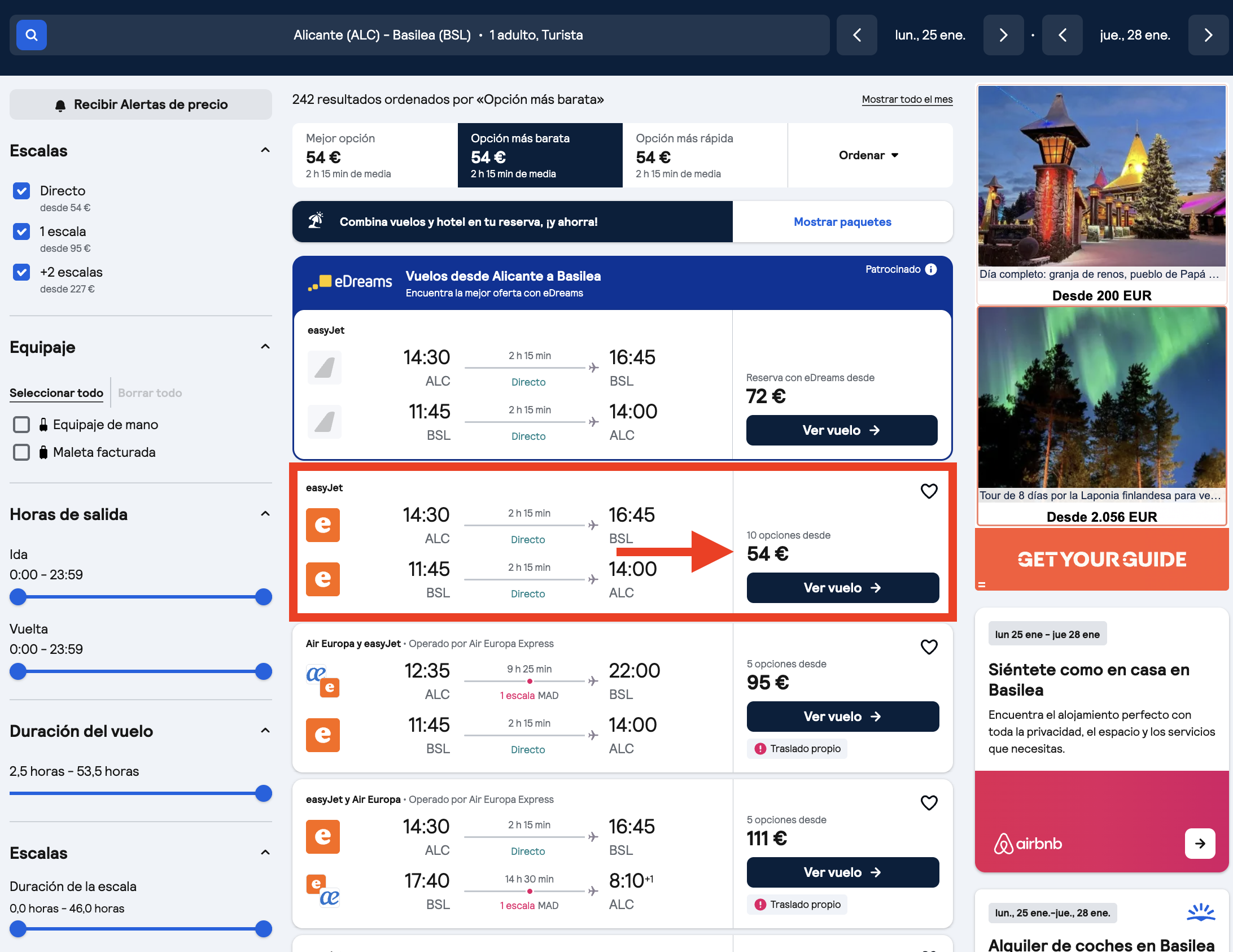The width and height of the screenshot is (1233, 952).
Task: Select the Opción más barata tab
Action: pos(540,155)
